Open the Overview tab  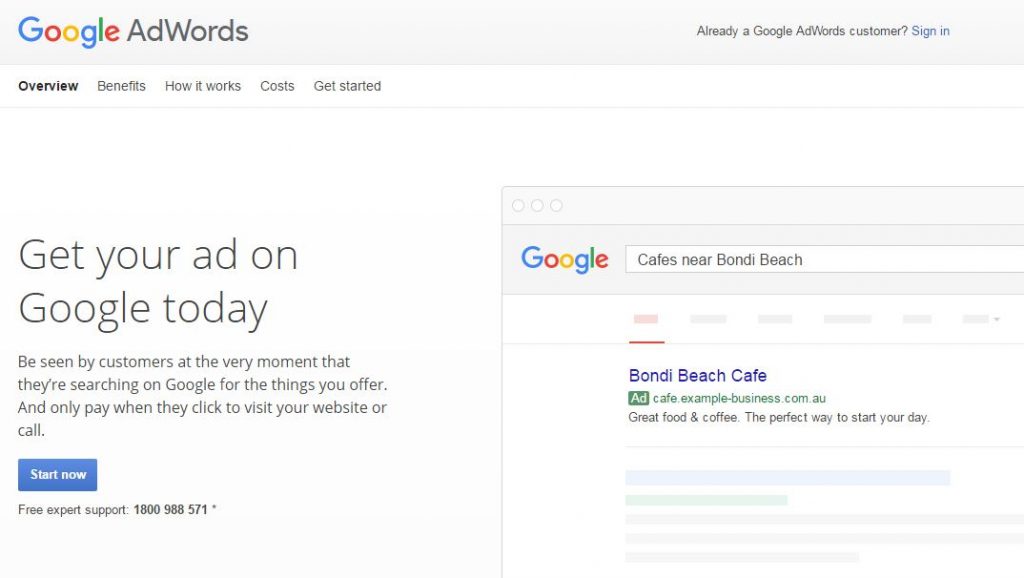coord(48,86)
